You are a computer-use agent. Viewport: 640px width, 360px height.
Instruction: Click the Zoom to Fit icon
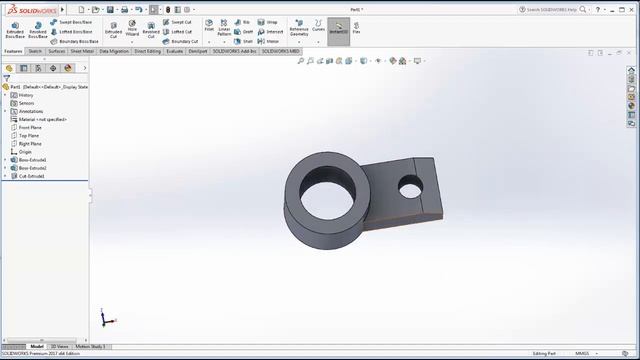click(x=300, y=61)
